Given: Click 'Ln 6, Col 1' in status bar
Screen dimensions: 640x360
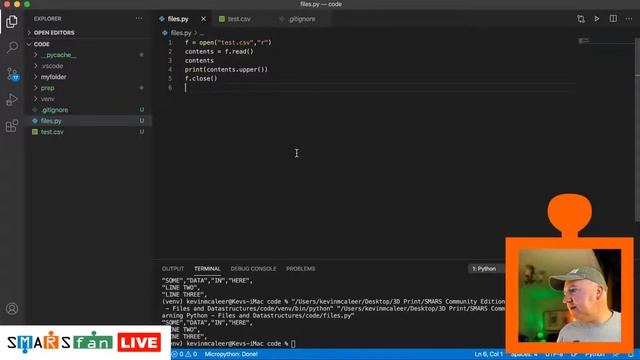Looking at the screenshot, I should coord(489,354).
